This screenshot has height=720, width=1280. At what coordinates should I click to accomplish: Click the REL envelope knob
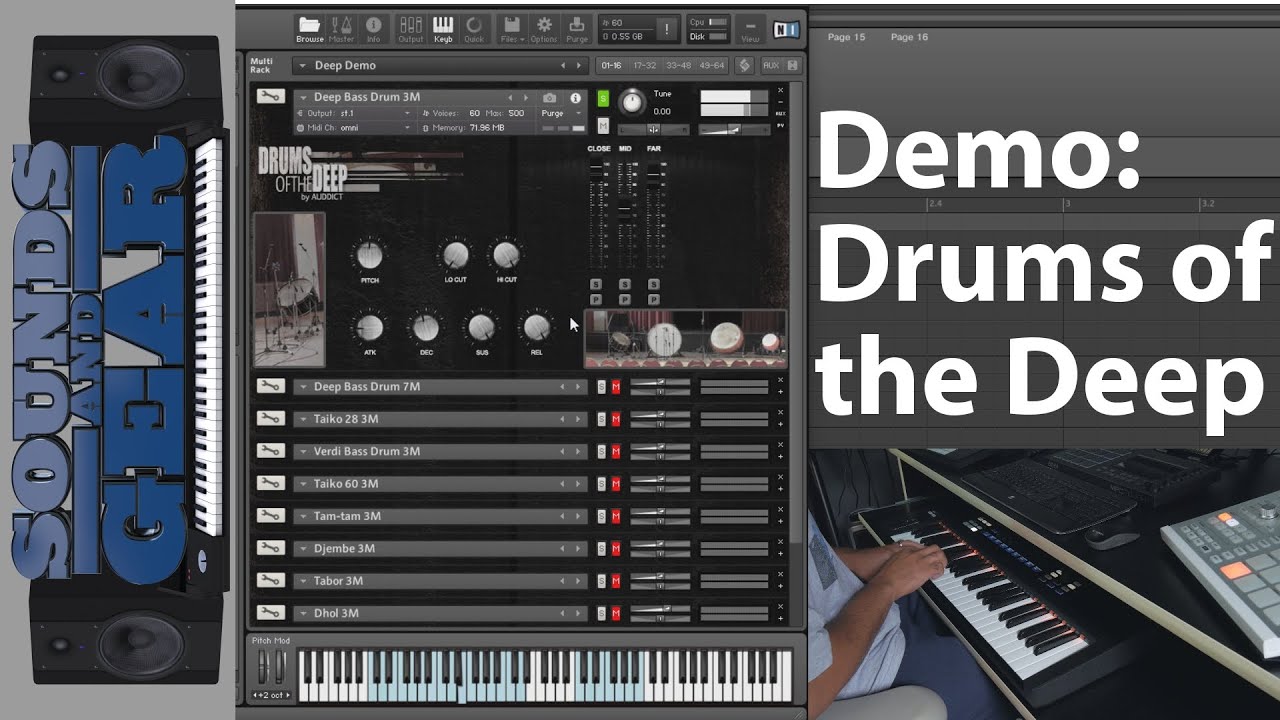click(537, 326)
